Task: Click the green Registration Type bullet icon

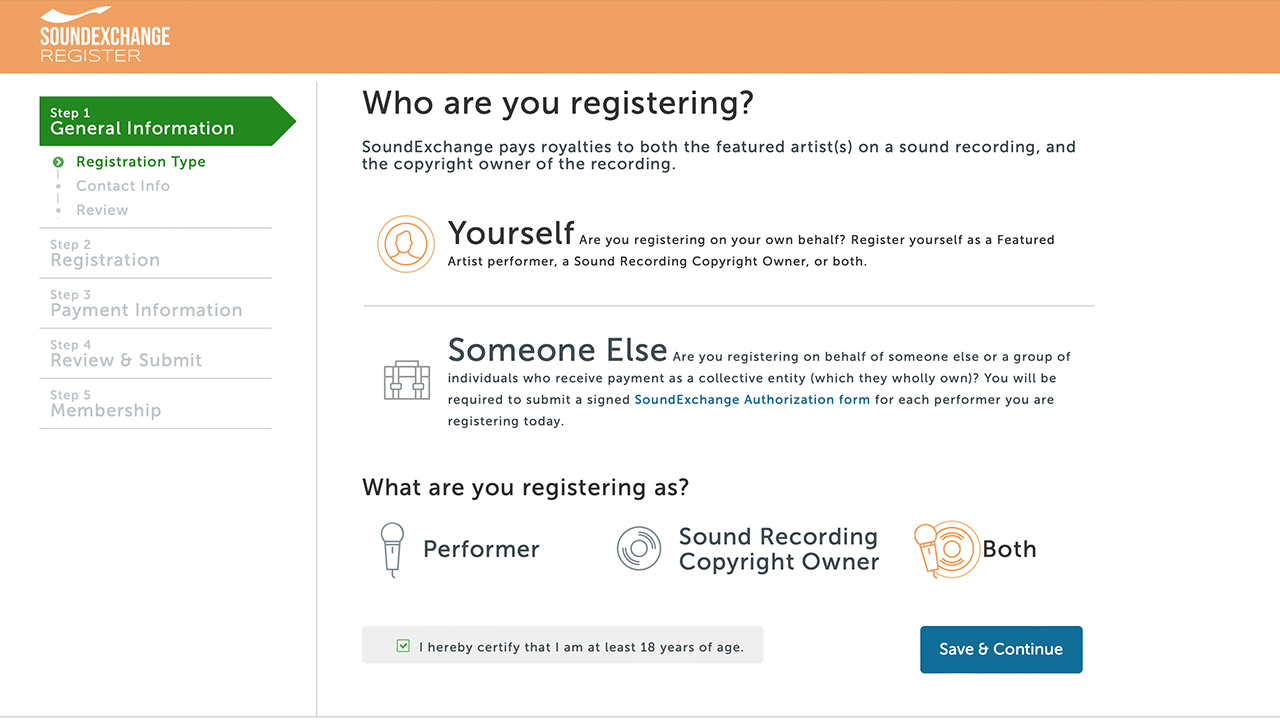Action: (x=59, y=162)
